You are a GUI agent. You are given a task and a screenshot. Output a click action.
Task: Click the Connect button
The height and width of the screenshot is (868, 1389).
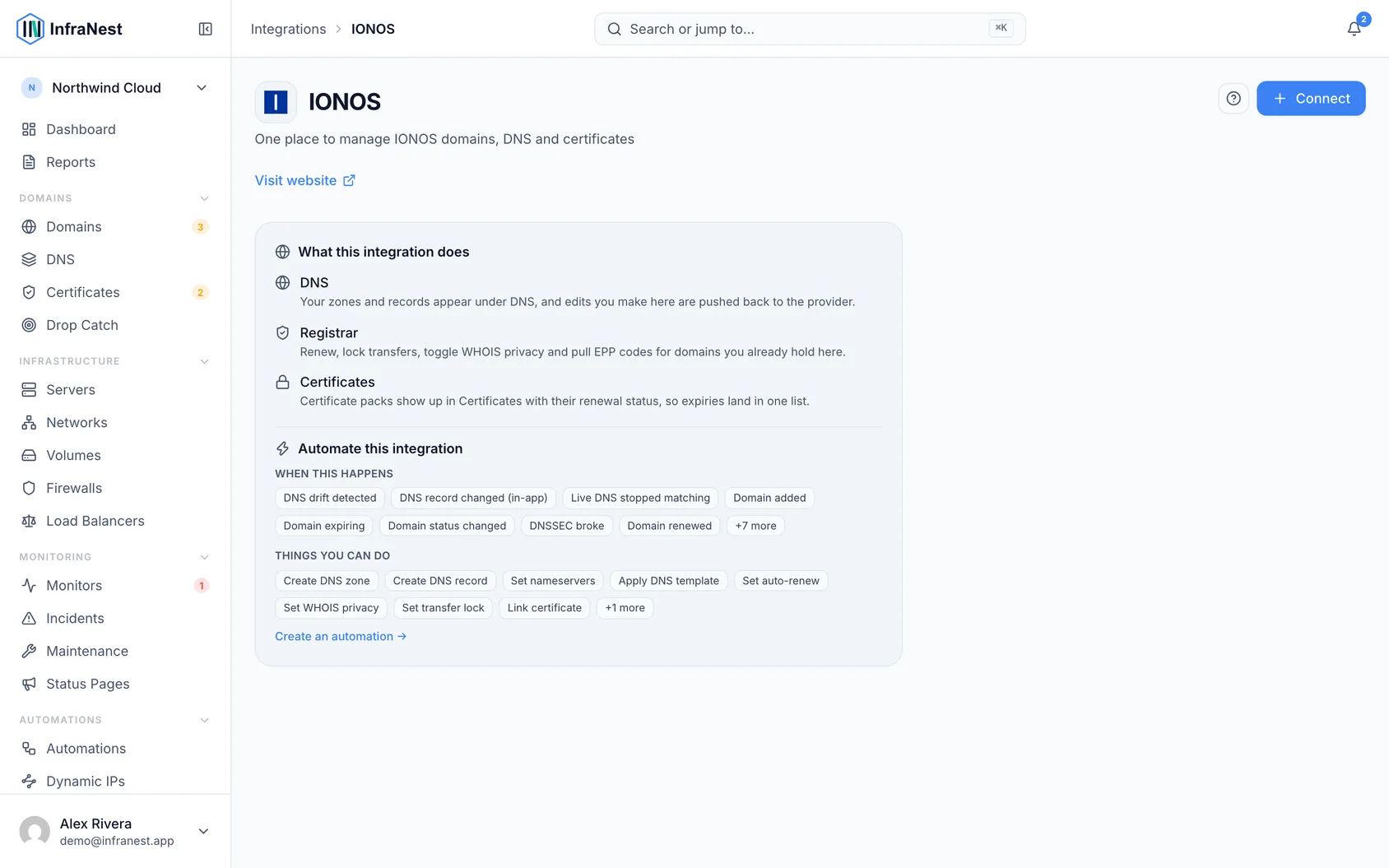click(1311, 99)
